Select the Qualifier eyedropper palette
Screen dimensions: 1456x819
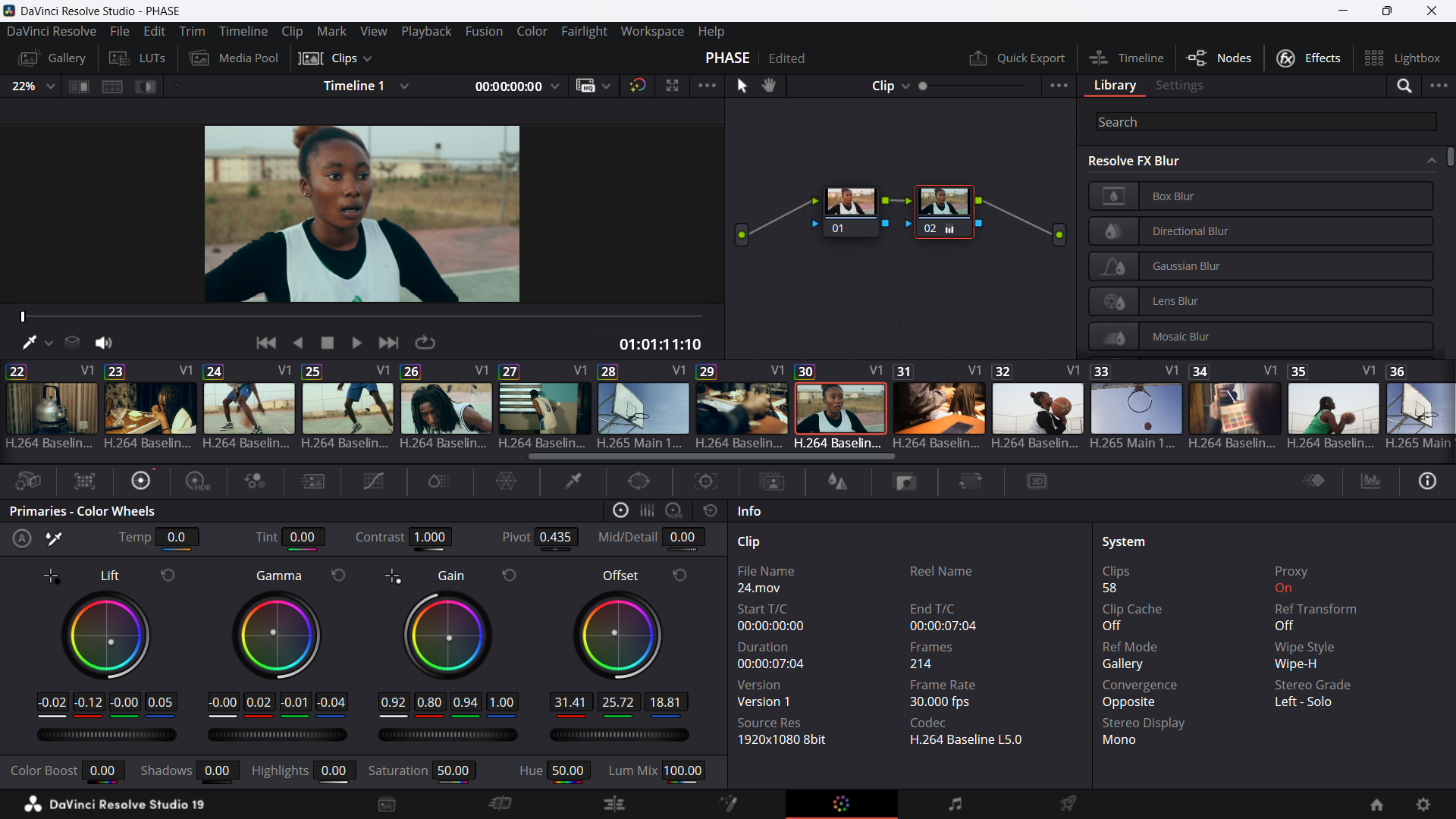(x=573, y=482)
